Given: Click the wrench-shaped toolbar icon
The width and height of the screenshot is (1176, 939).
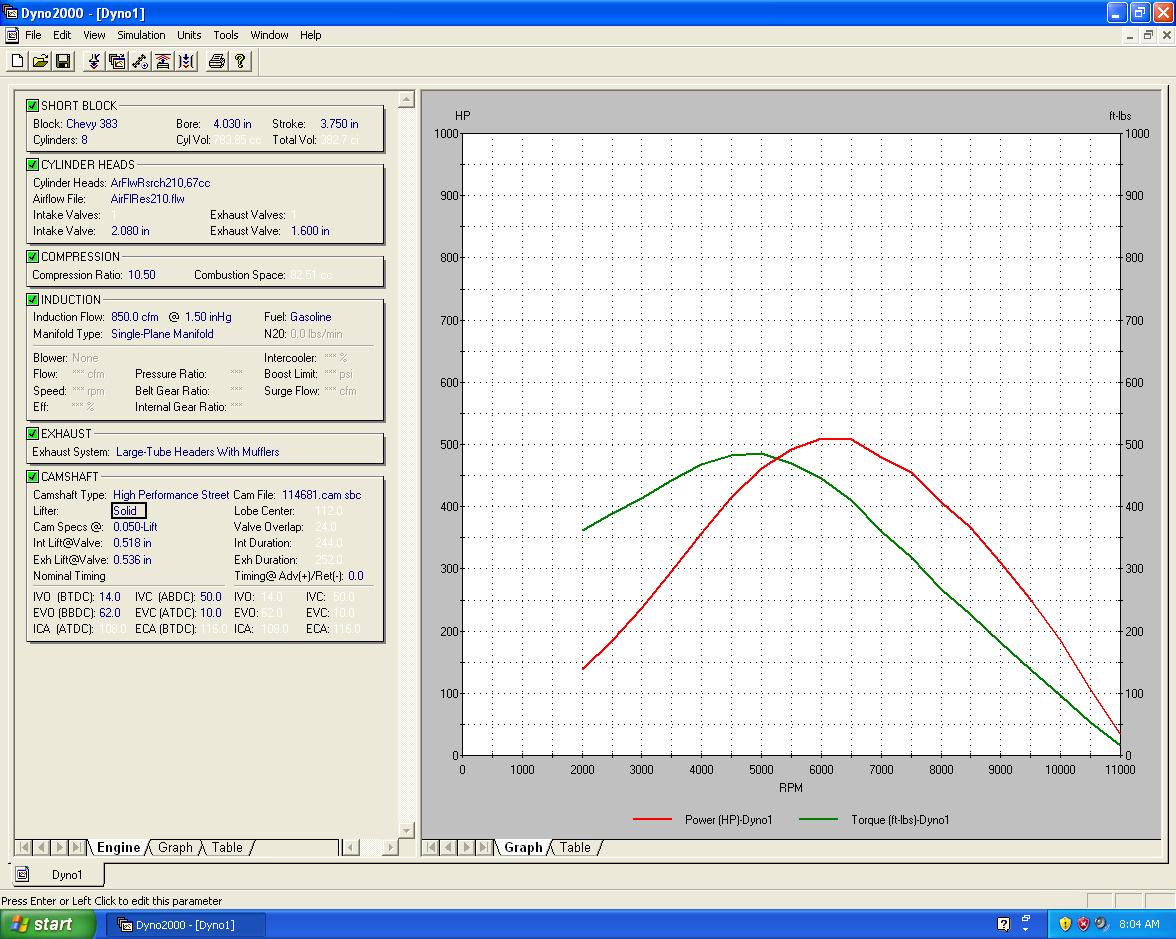Looking at the screenshot, I should (140, 62).
